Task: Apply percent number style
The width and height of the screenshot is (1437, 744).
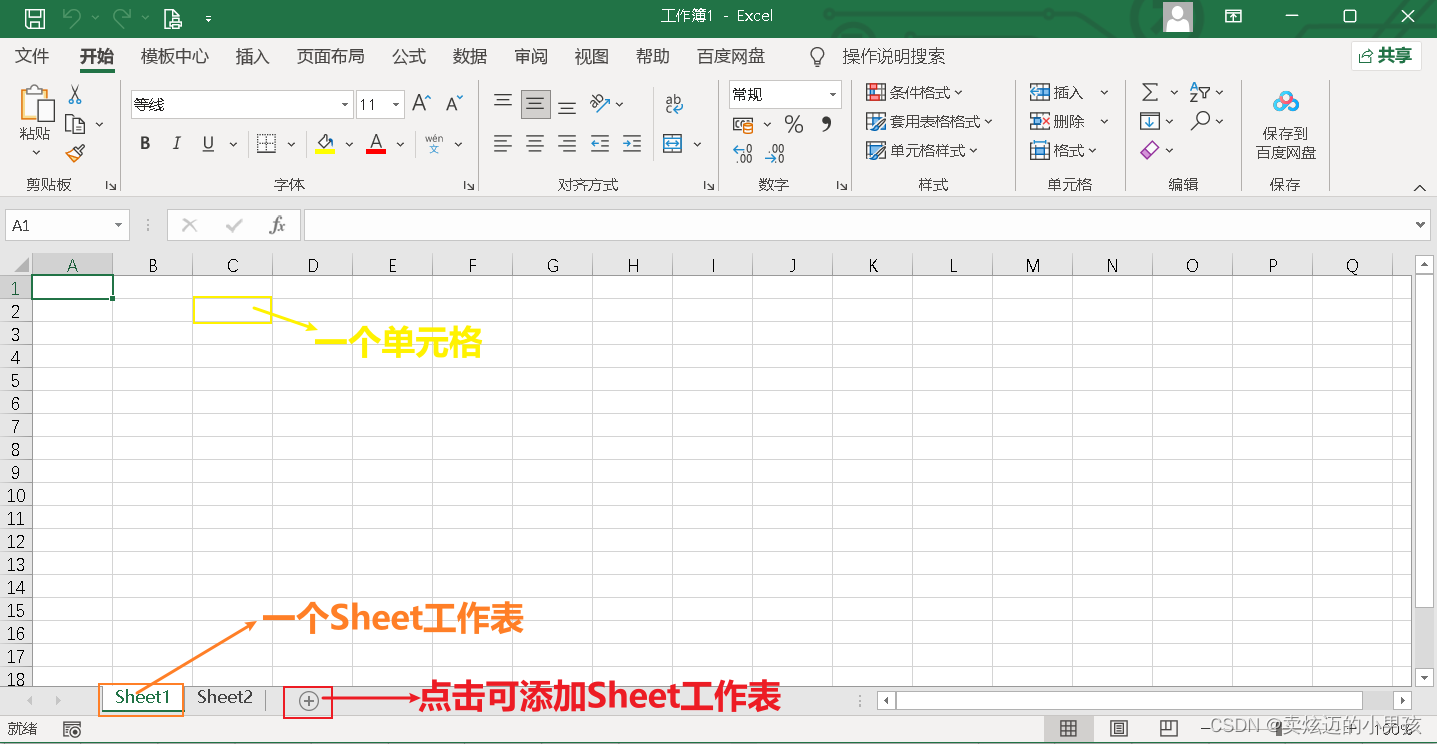Action: pyautogui.click(x=795, y=122)
